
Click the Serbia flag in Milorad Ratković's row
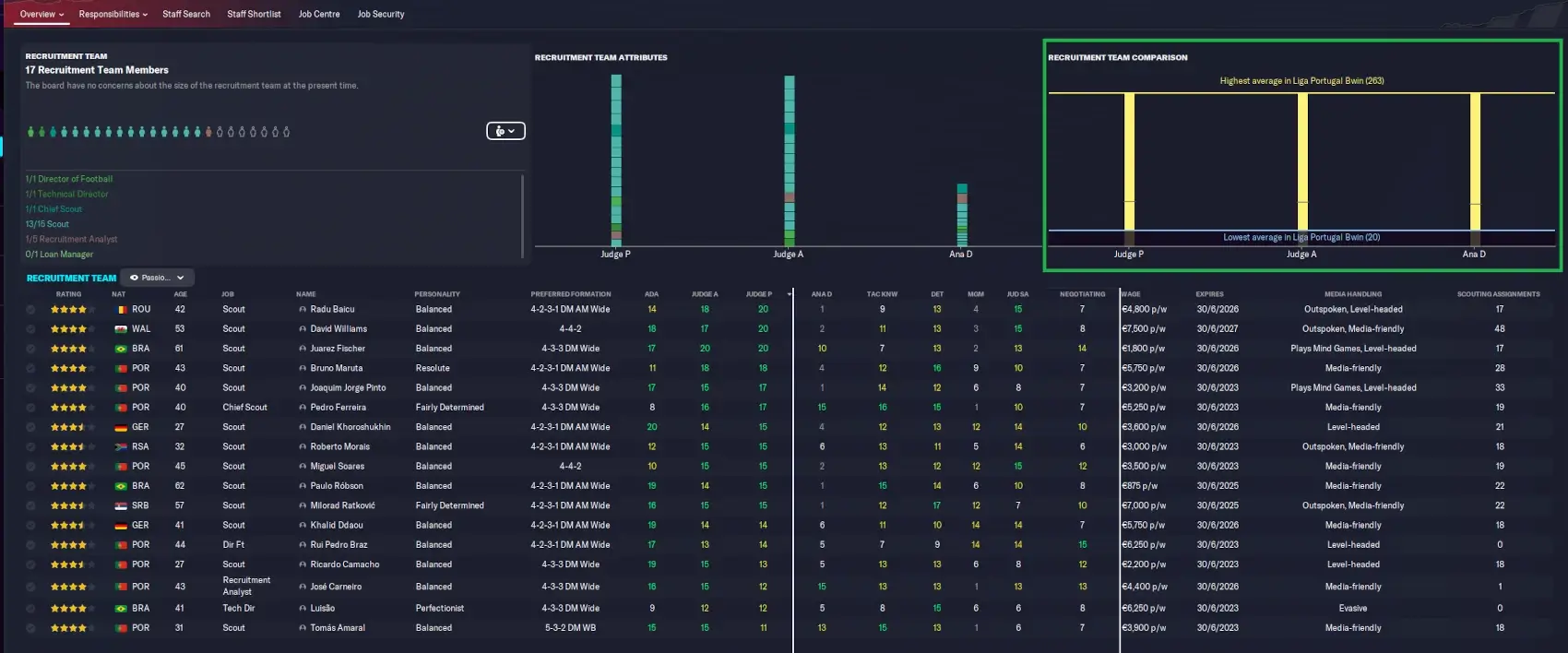coord(120,505)
